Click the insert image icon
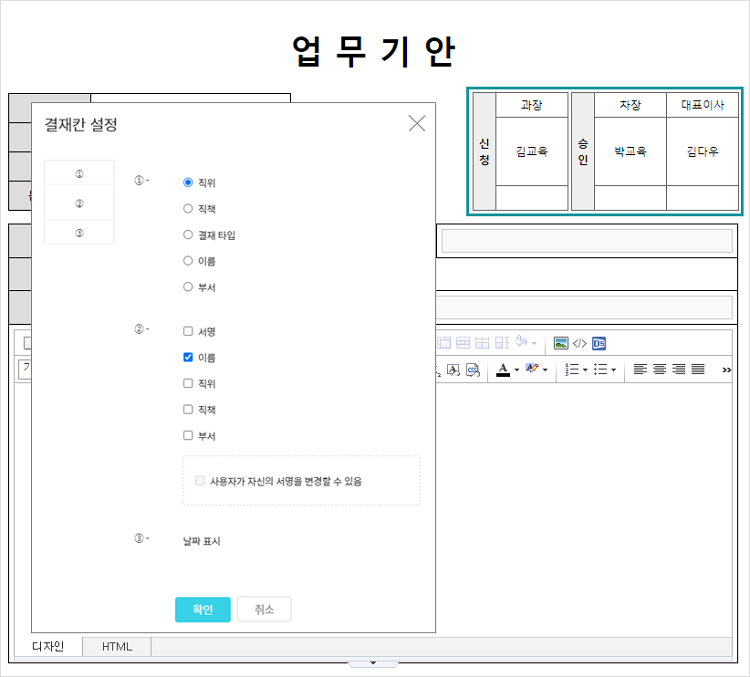The width and height of the screenshot is (750, 677). tap(561, 343)
